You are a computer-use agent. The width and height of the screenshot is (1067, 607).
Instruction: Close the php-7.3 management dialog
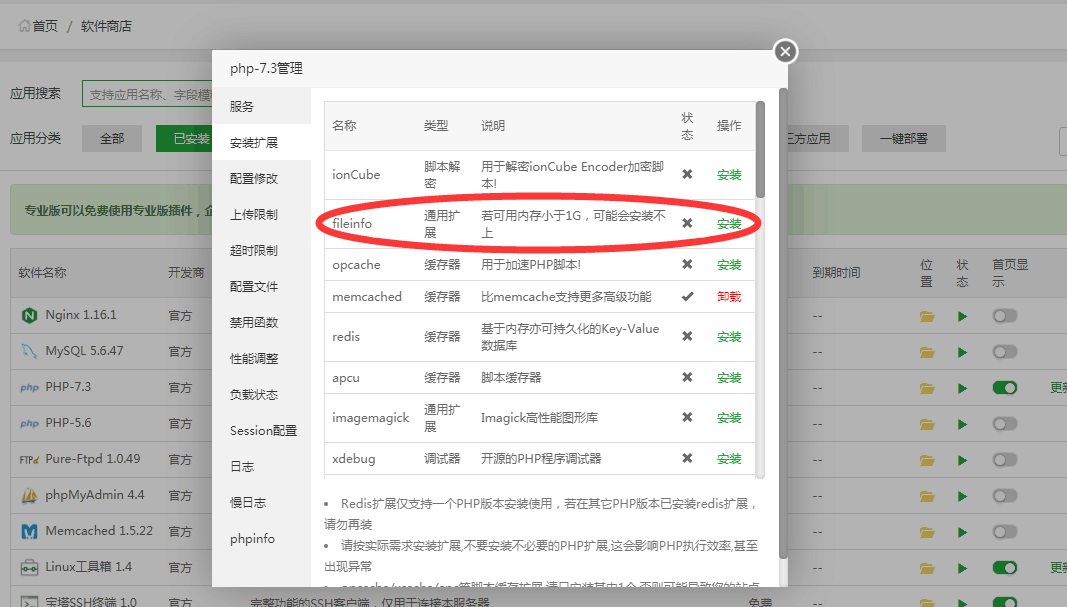coord(785,51)
